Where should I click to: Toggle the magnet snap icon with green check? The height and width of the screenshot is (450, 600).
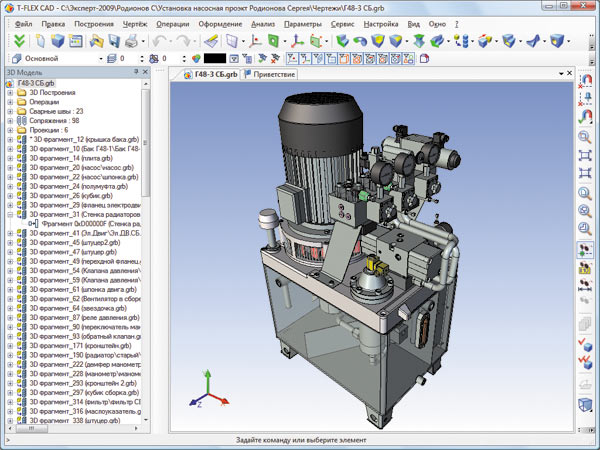(x=585, y=116)
